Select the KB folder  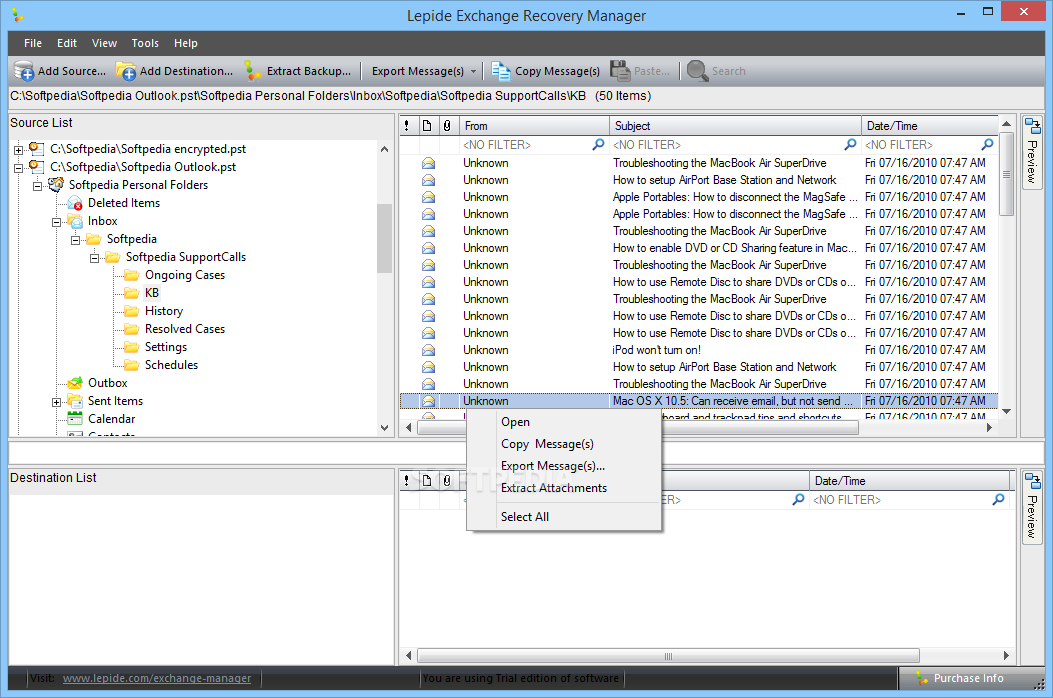[x=152, y=293]
